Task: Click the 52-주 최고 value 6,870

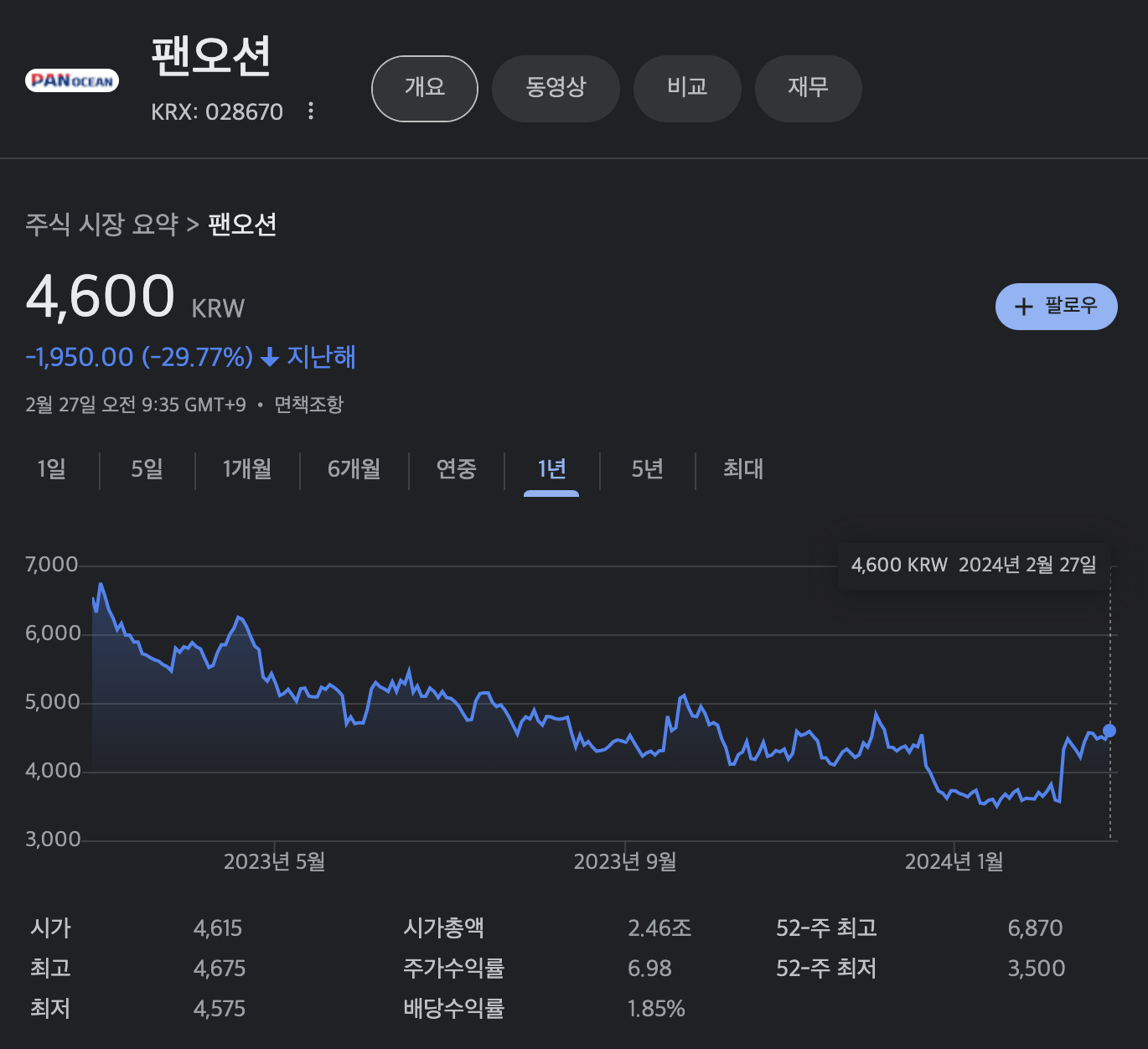Action: [x=1035, y=928]
